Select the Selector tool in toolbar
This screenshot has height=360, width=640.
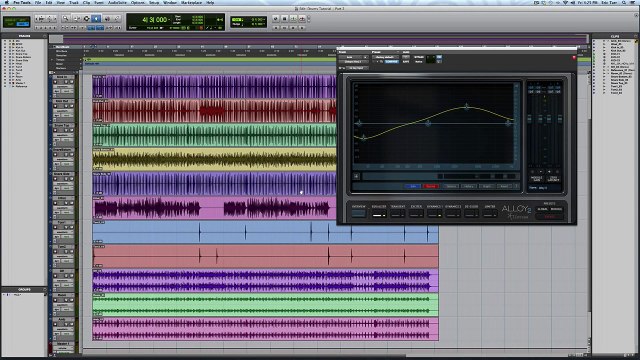tap(86, 19)
